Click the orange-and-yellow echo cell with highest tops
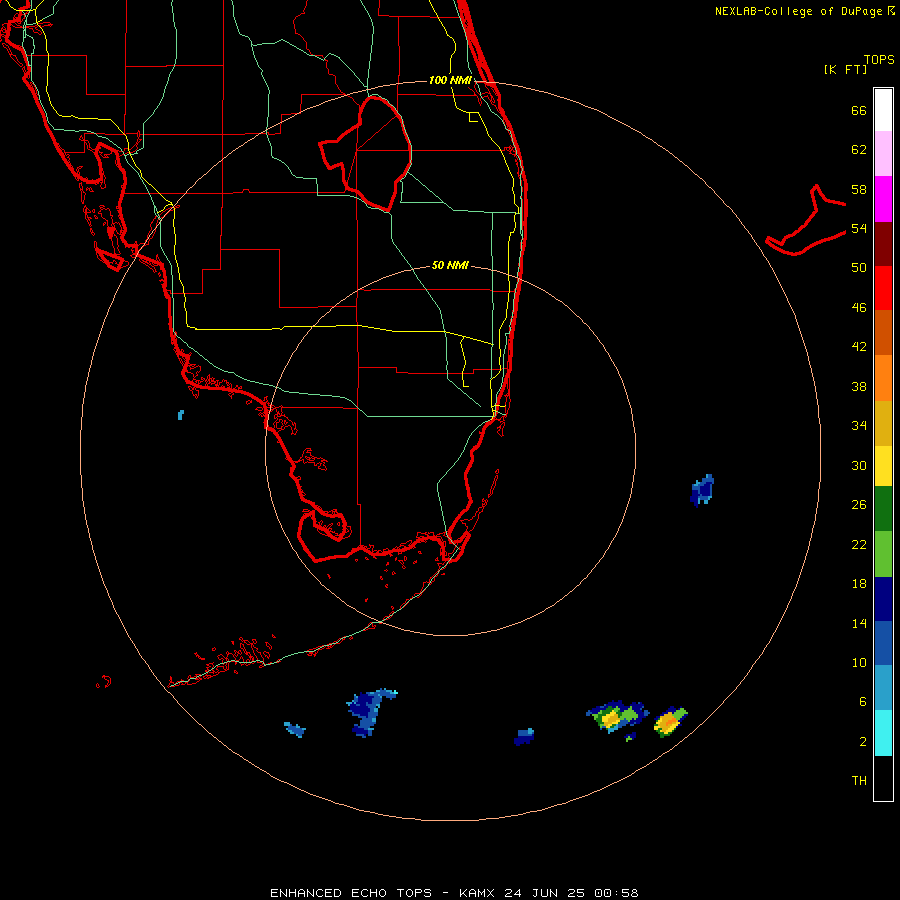The width and height of the screenshot is (900, 900). point(670,721)
